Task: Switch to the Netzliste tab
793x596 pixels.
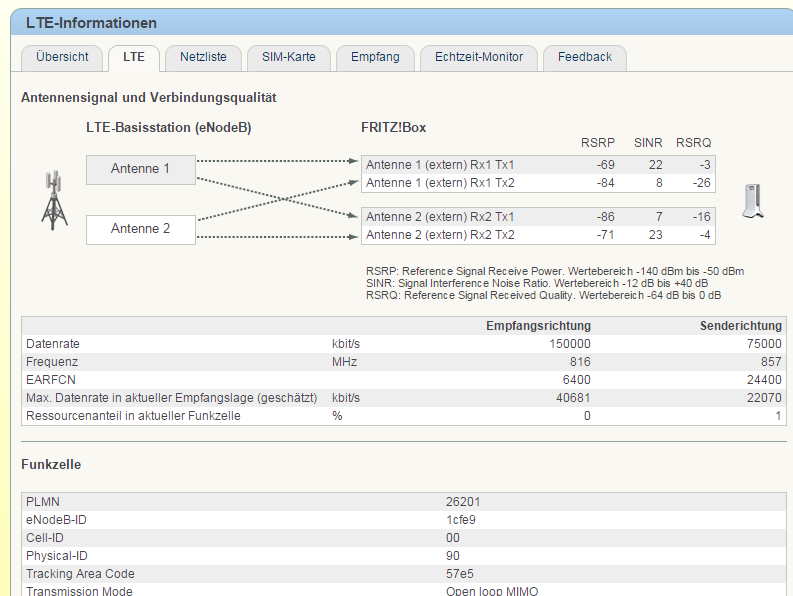Action: [203, 57]
